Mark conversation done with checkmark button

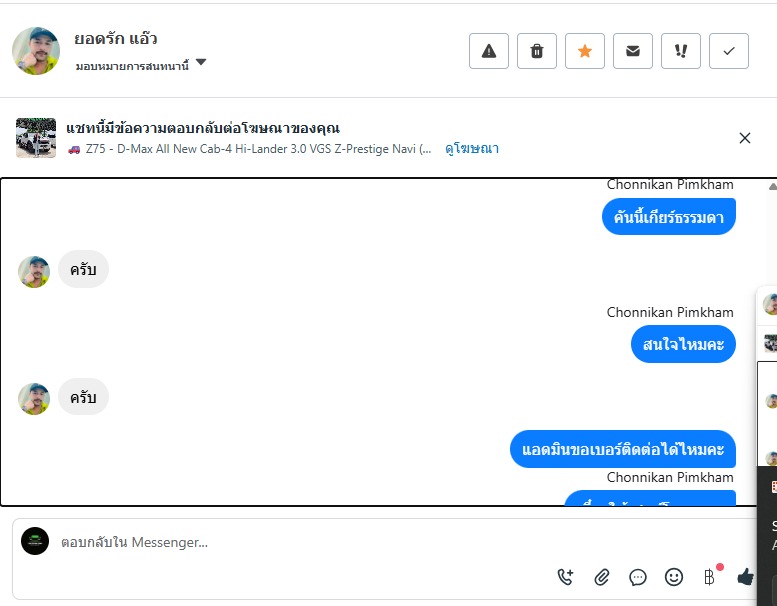pos(729,51)
